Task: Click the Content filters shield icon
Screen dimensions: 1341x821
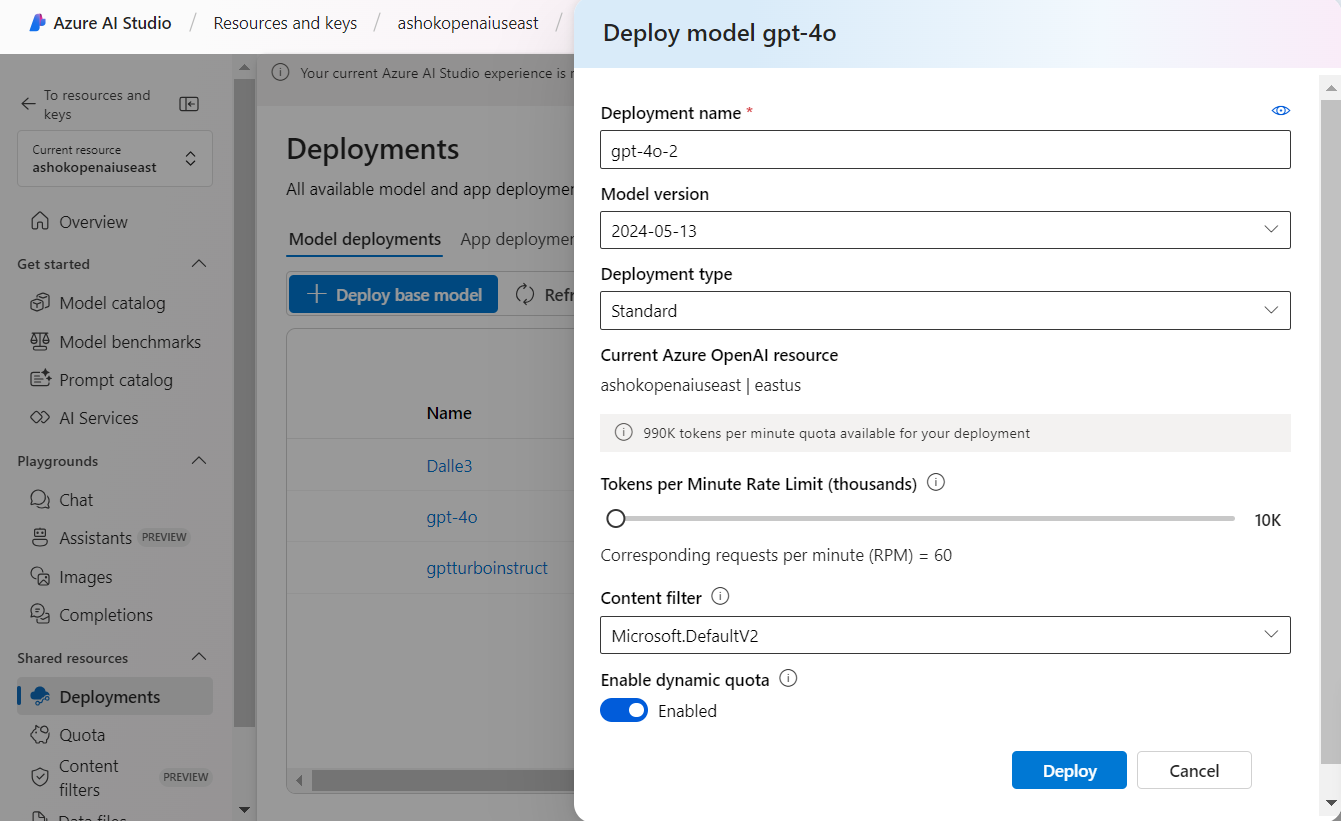Action: [40, 777]
